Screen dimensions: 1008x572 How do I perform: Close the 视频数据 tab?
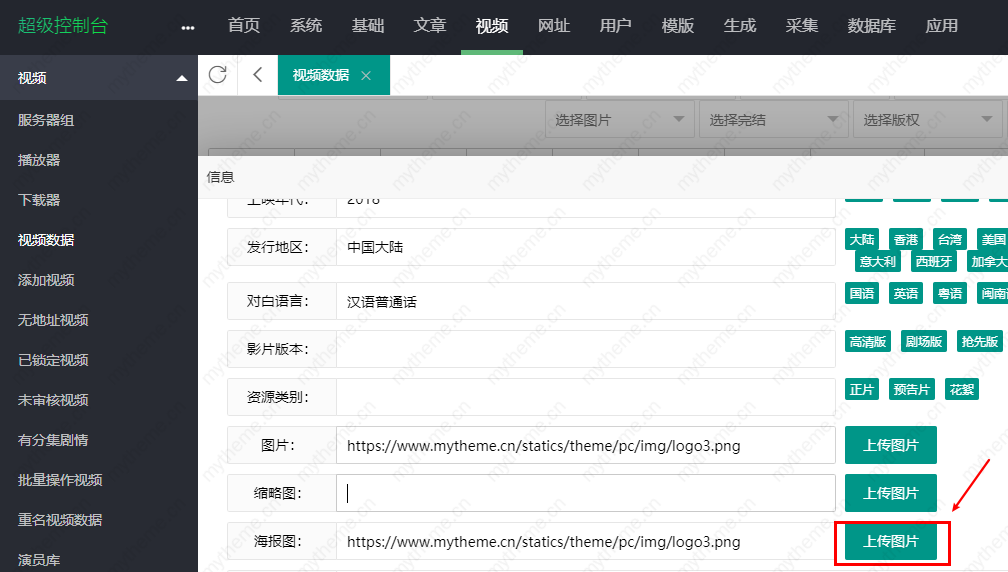click(x=366, y=75)
